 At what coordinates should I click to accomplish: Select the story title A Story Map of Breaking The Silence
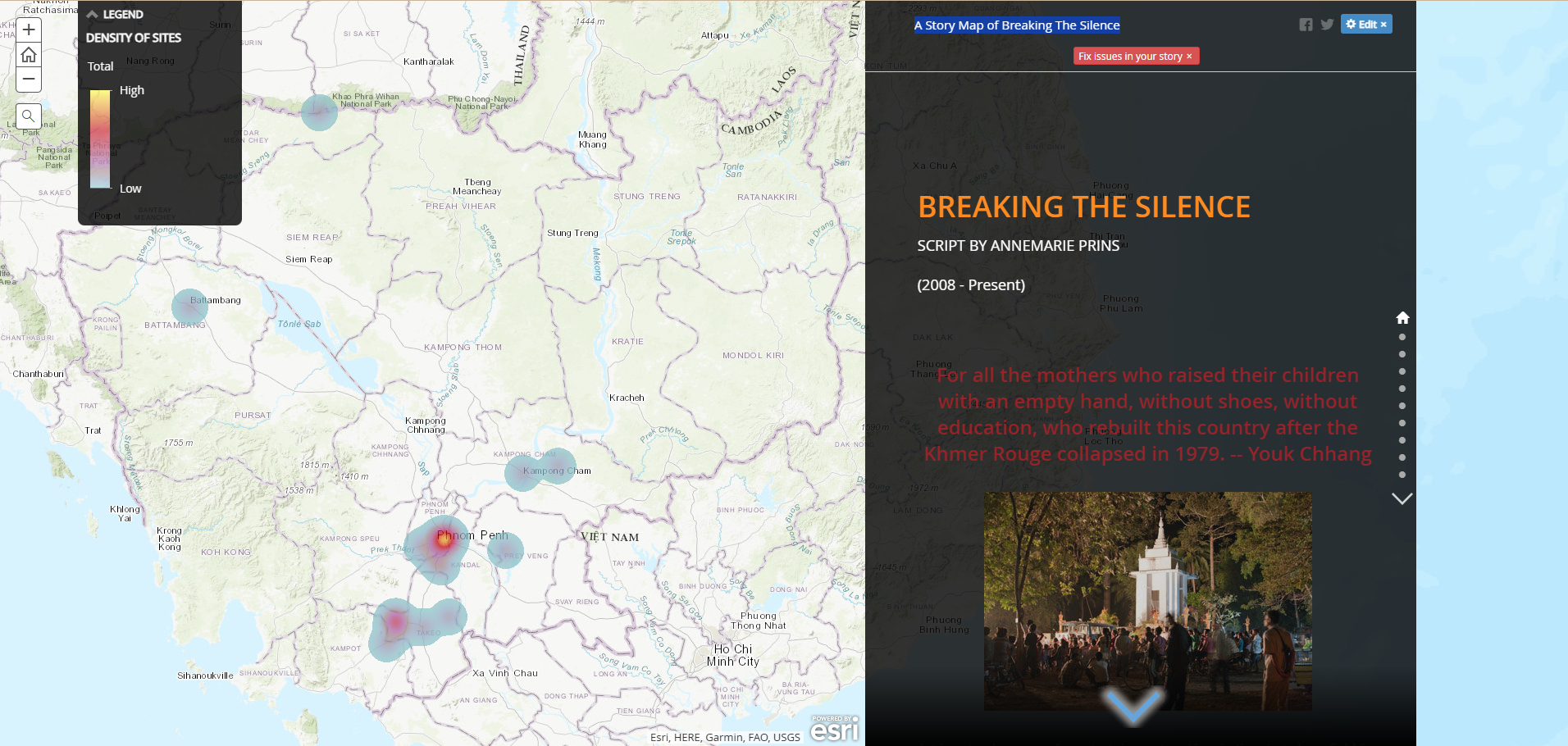tap(1017, 25)
